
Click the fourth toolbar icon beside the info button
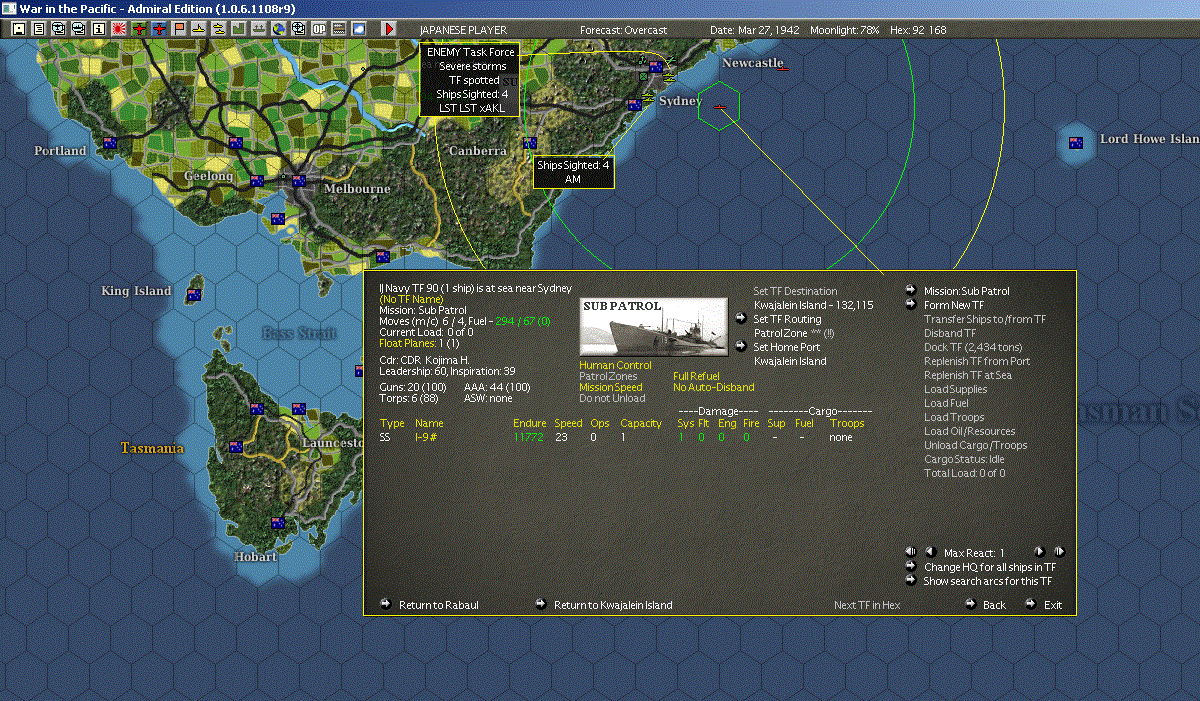[79, 29]
